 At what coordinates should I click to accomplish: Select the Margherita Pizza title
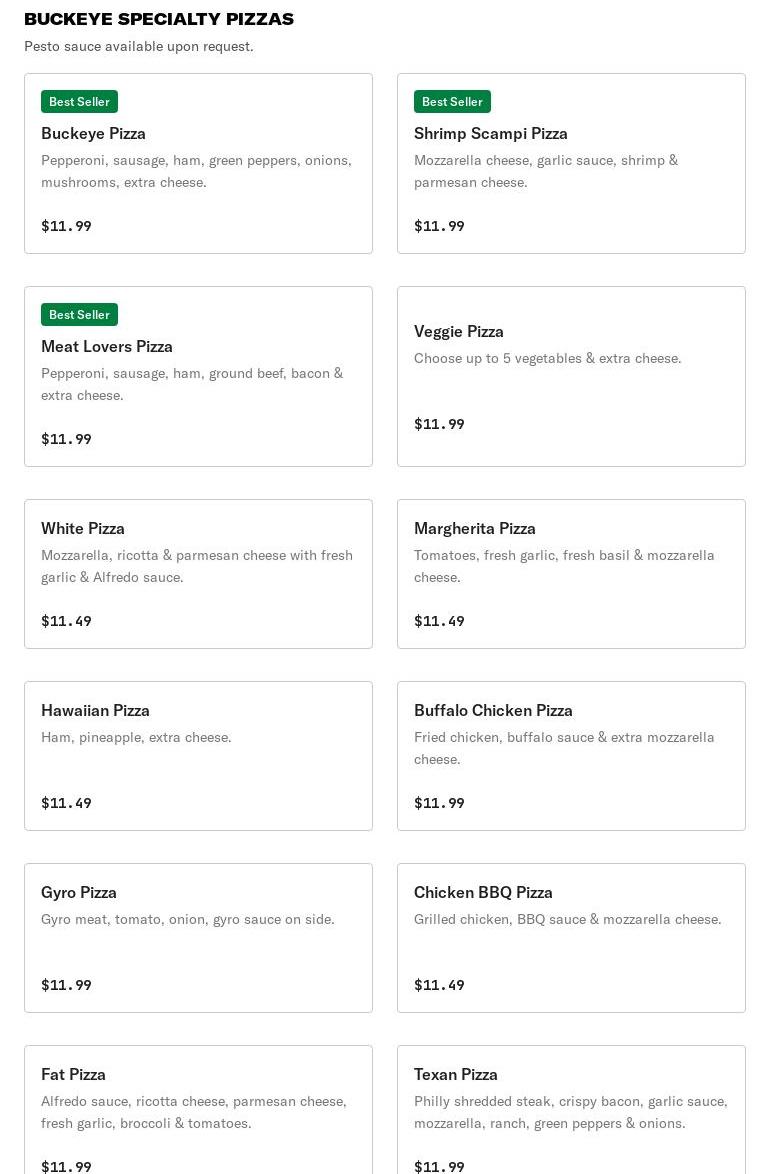tap(475, 528)
